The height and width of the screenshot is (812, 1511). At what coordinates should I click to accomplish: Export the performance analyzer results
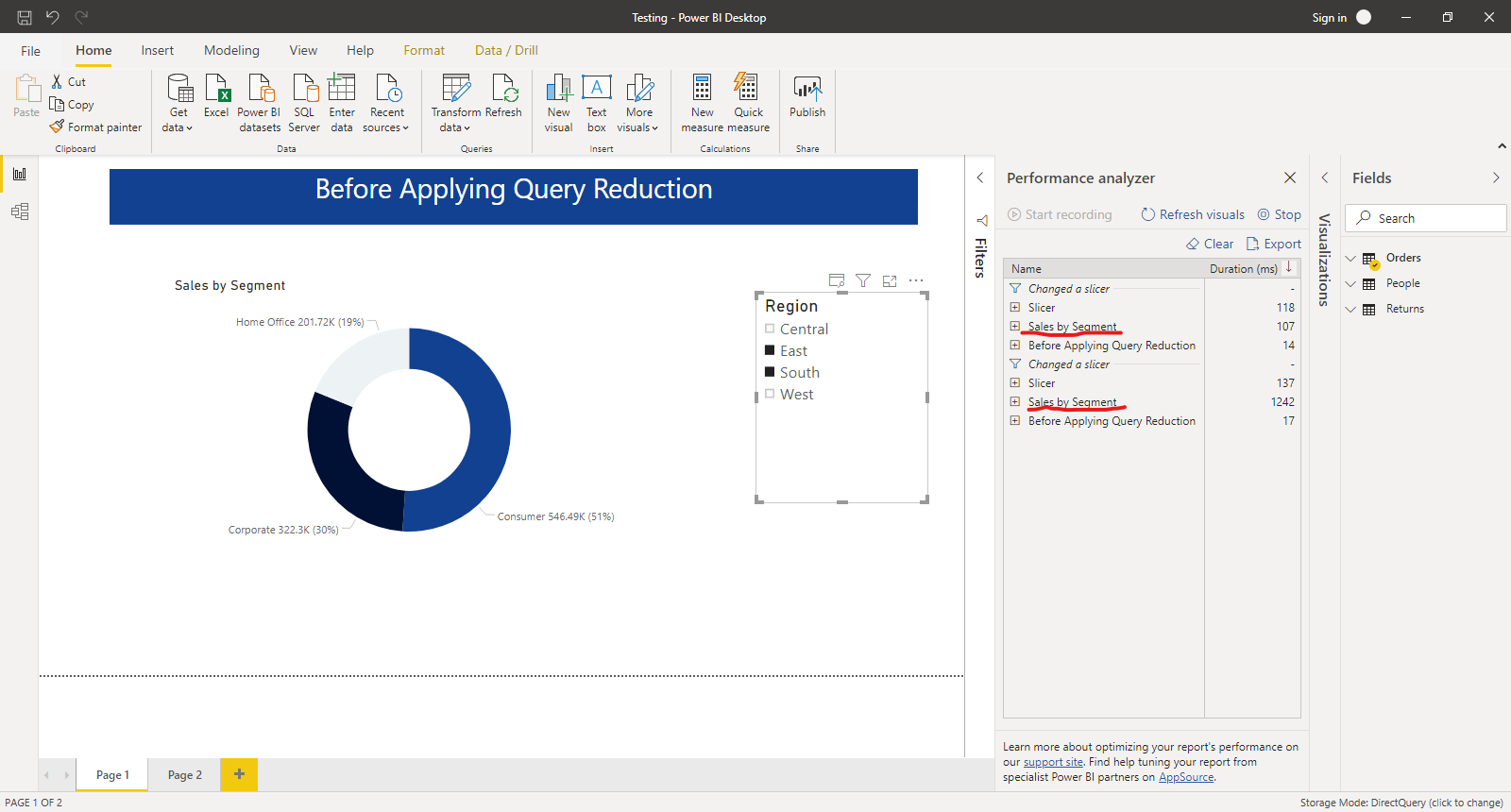1274,244
